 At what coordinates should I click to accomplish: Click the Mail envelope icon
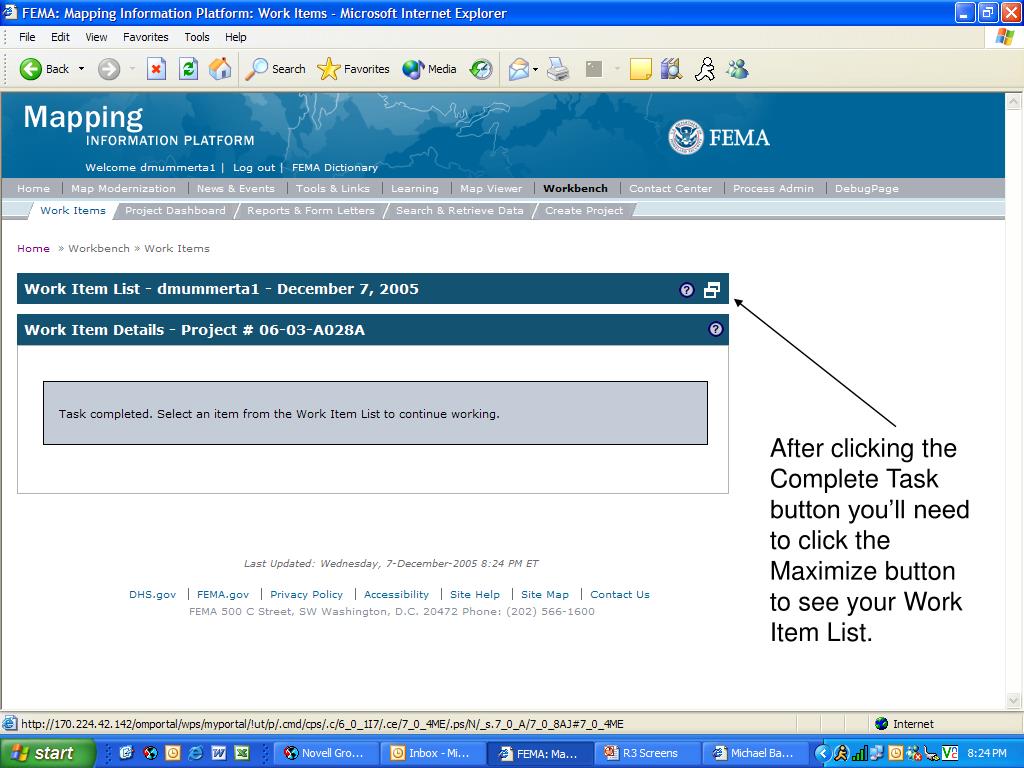519,69
